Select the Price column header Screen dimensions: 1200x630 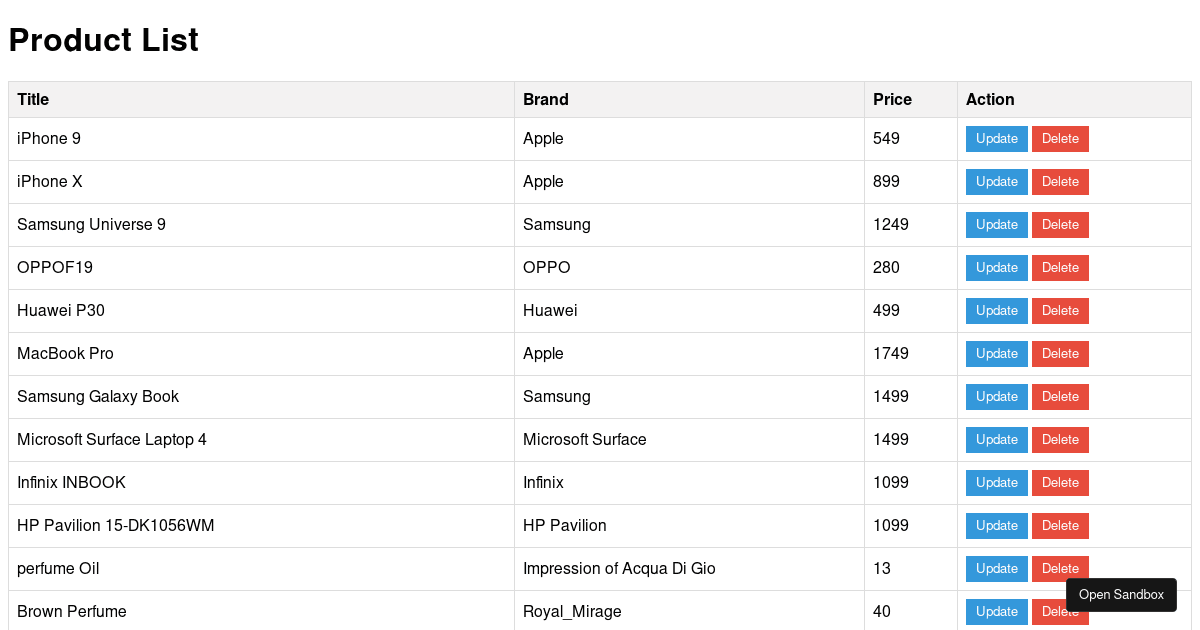pyautogui.click(x=910, y=100)
